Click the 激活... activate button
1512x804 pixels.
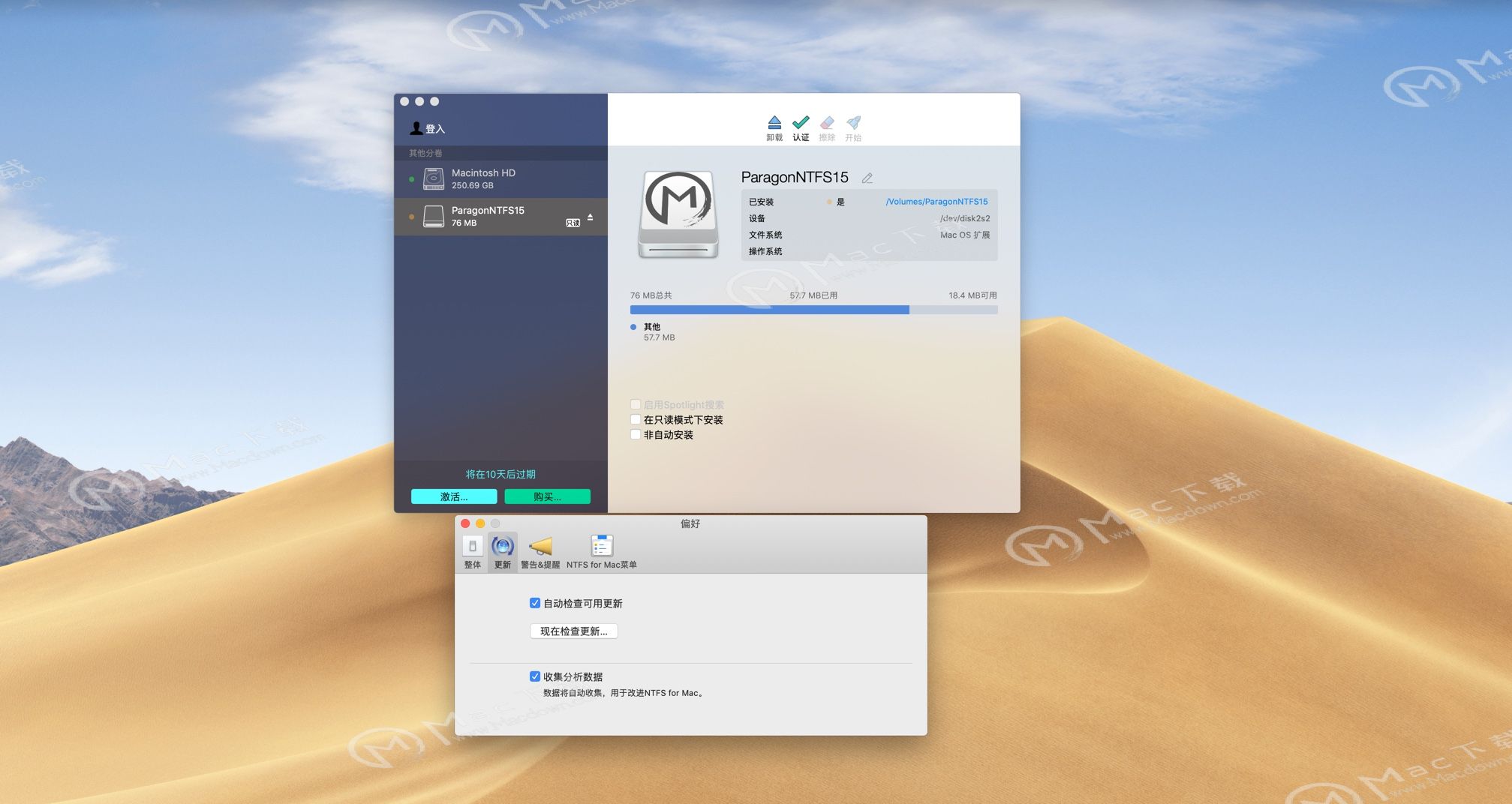tap(454, 496)
